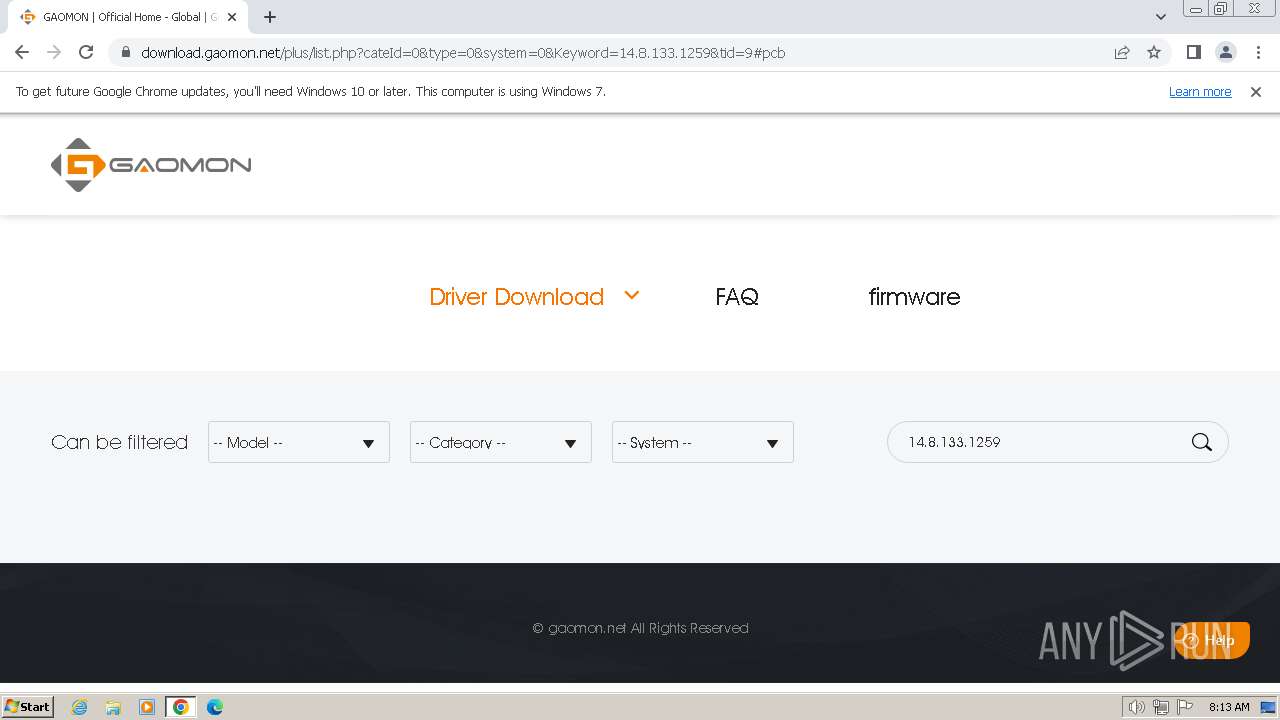Dismiss the Chrome update notification bar
Viewport: 1280px width, 720px height.
[1256, 91]
